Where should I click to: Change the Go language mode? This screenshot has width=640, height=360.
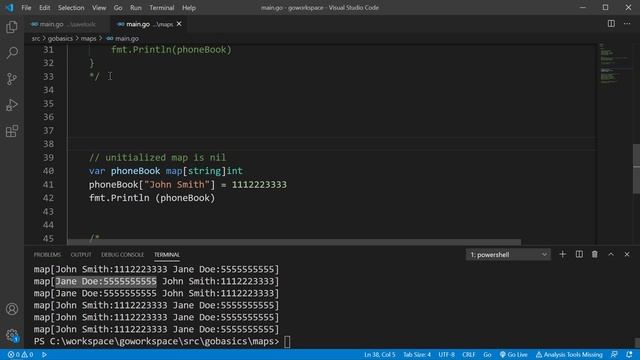click(487, 355)
